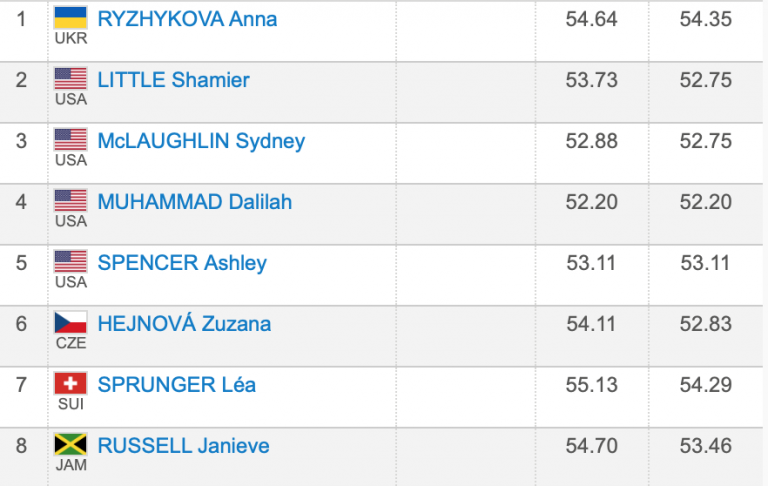The image size is (768, 486).
Task: Click the USA flag beside Muhammad
Action: (71, 200)
